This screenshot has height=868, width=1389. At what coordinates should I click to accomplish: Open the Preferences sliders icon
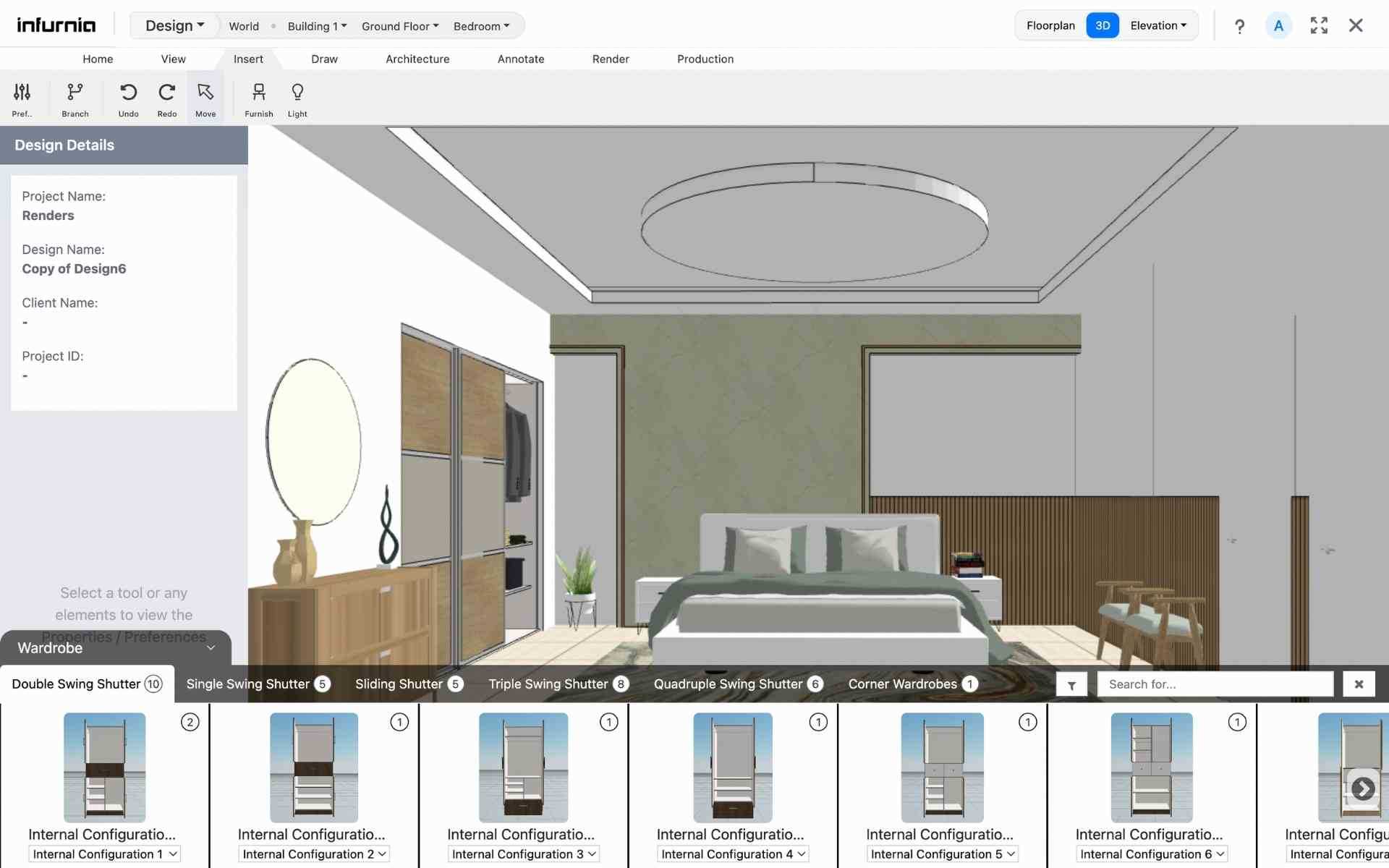click(x=22, y=92)
